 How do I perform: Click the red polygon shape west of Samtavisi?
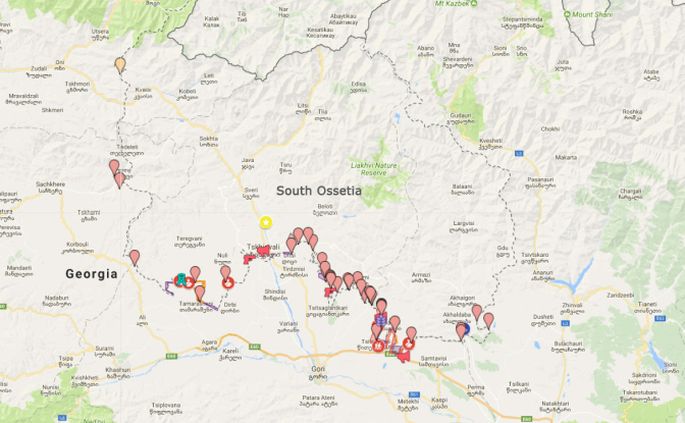(x=404, y=356)
